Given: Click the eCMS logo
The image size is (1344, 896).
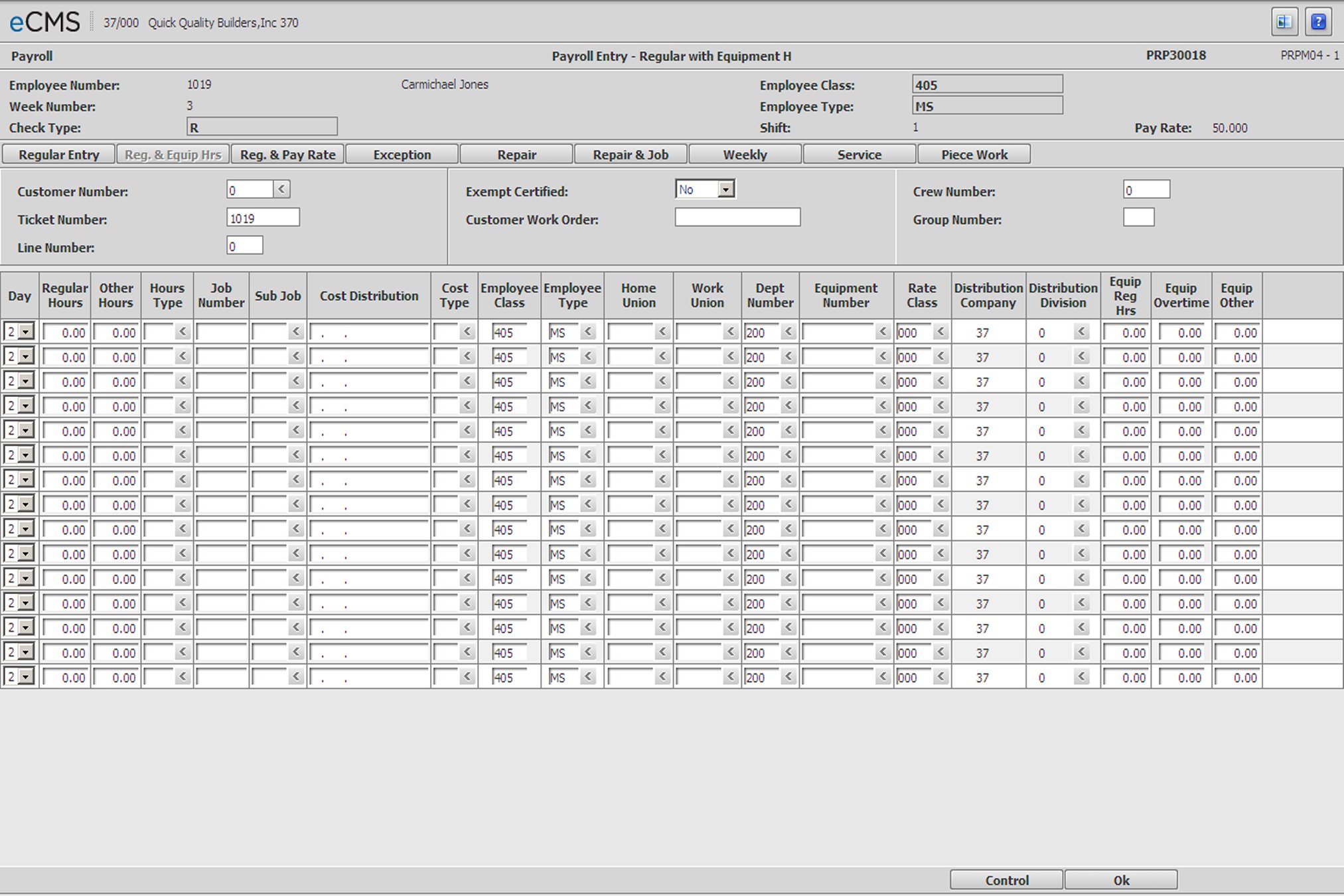Looking at the screenshot, I should pos(44,23).
